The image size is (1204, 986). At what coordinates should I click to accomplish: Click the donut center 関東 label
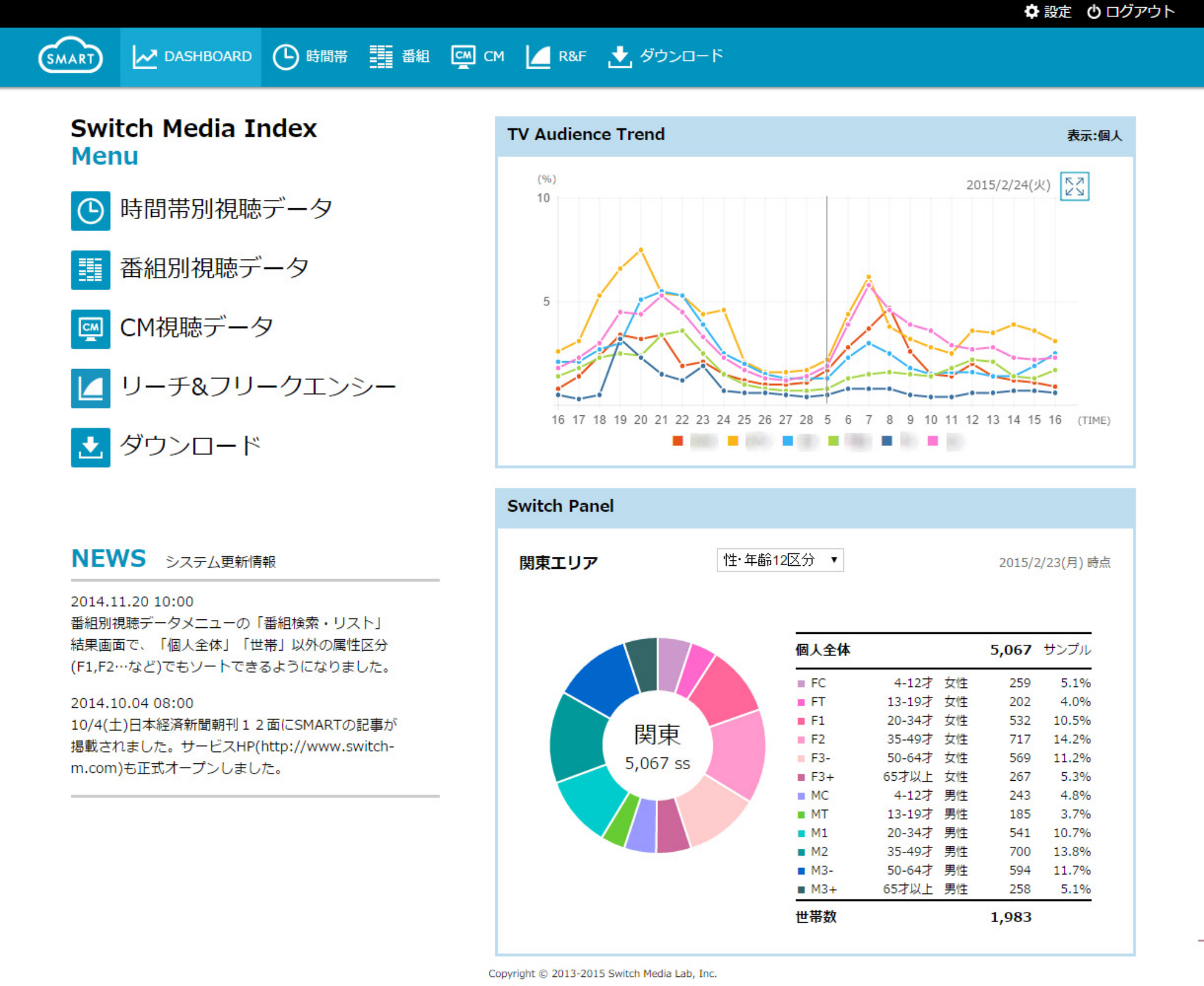pyautogui.click(x=657, y=734)
